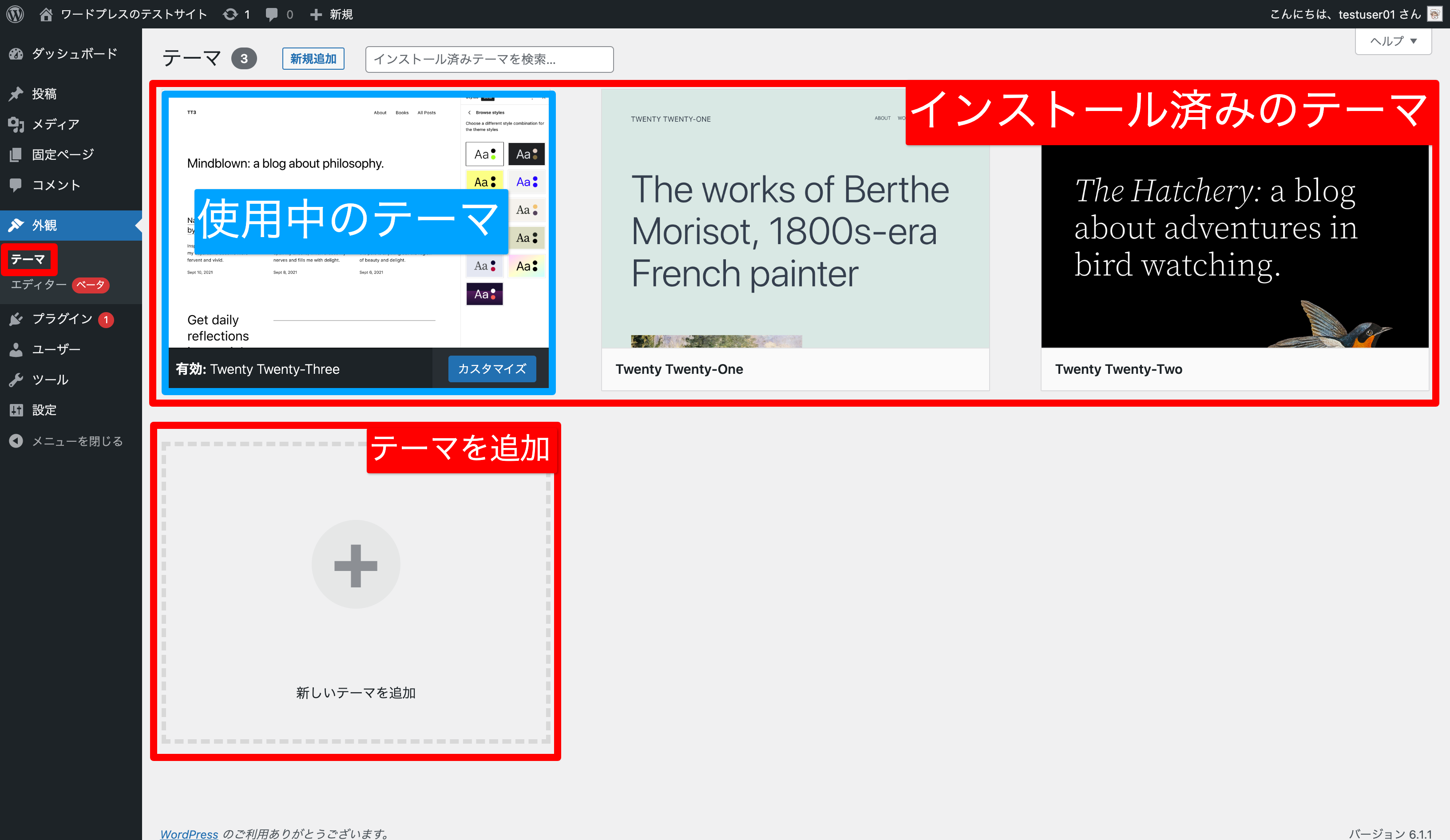Click the ツール wrench icon

(x=16, y=380)
